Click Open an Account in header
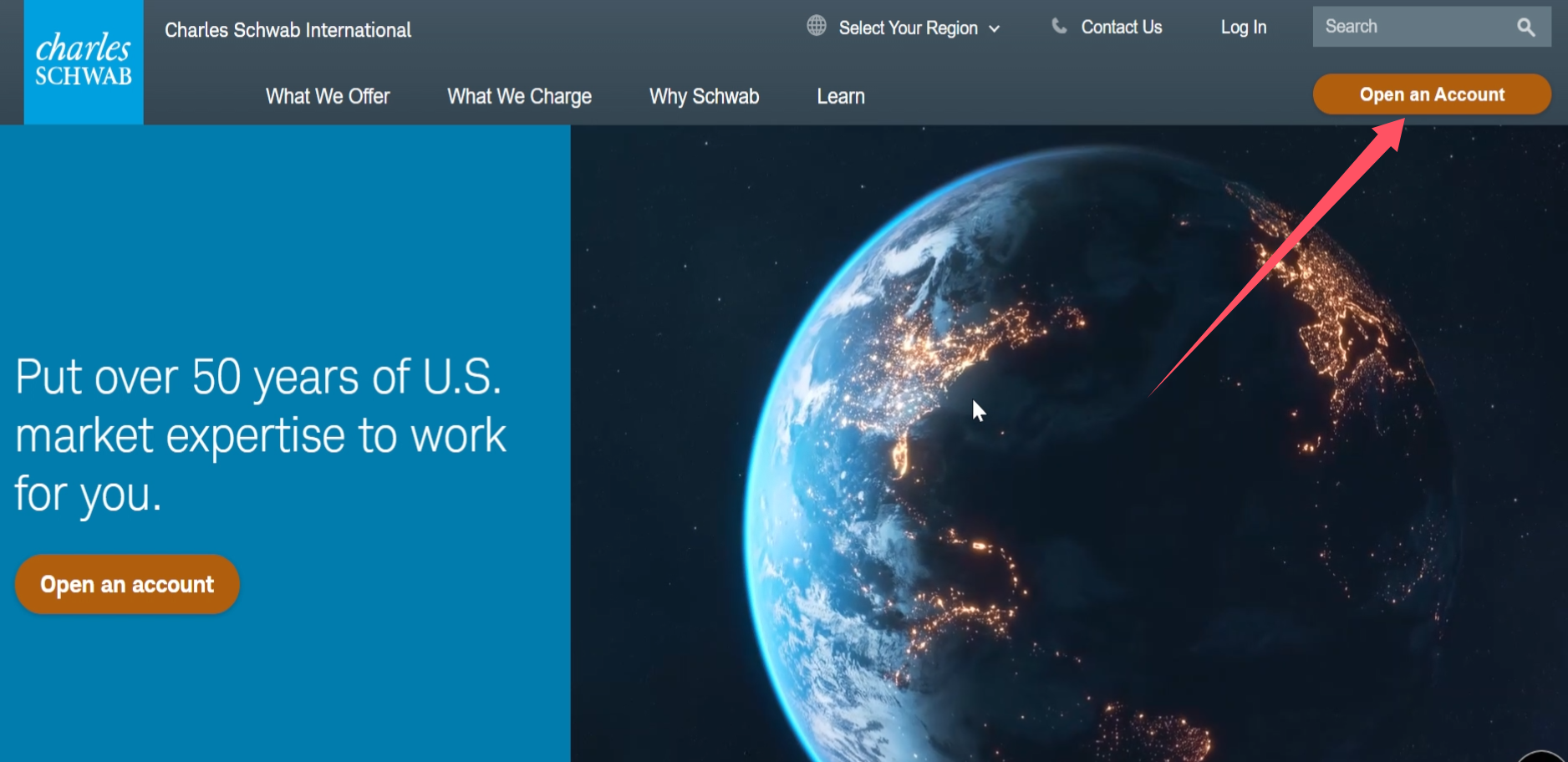1568x762 pixels. (x=1432, y=94)
